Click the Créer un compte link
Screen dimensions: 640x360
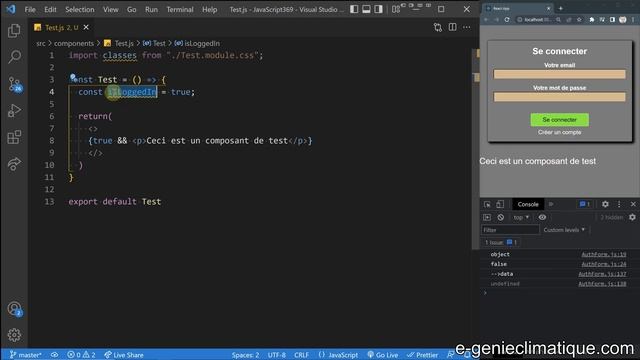[x=559, y=132]
